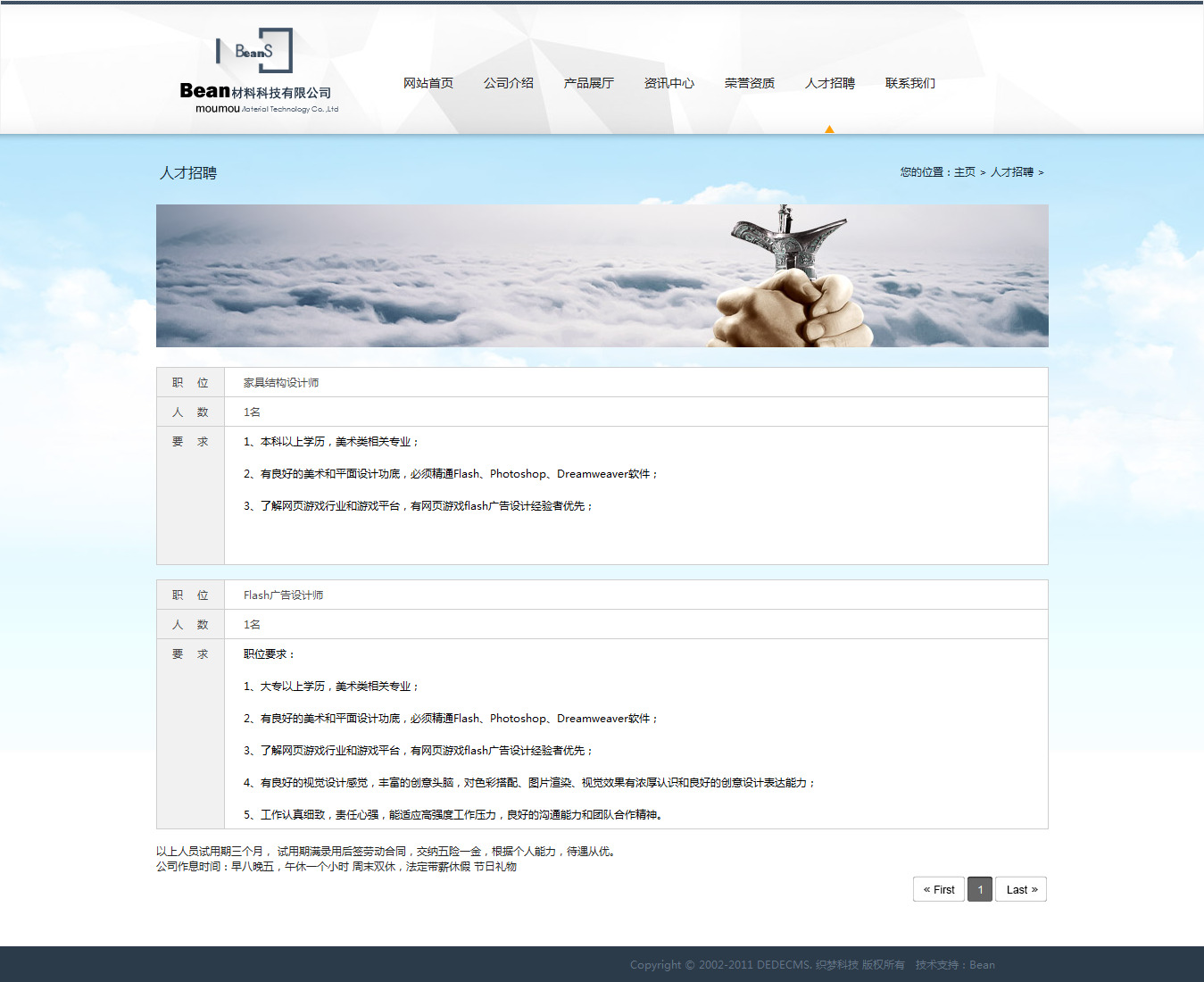Click the footer copyright DEDECMS text

tap(767, 965)
